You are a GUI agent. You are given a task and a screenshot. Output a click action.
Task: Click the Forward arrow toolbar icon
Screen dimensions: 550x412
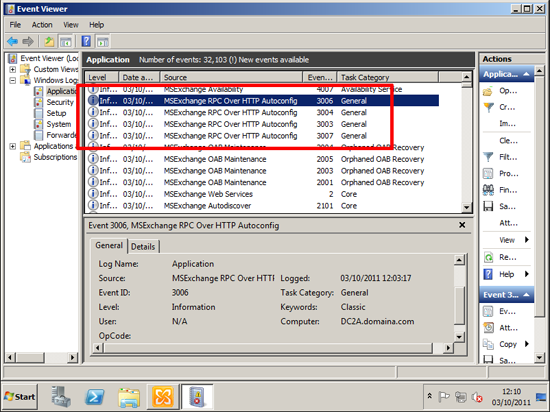click(x=28, y=42)
